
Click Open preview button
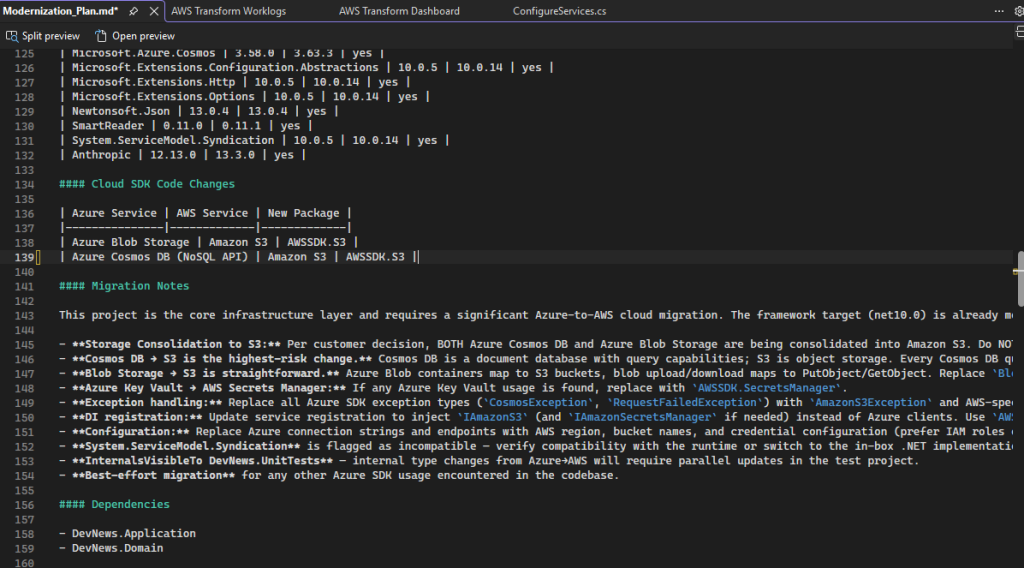point(135,36)
